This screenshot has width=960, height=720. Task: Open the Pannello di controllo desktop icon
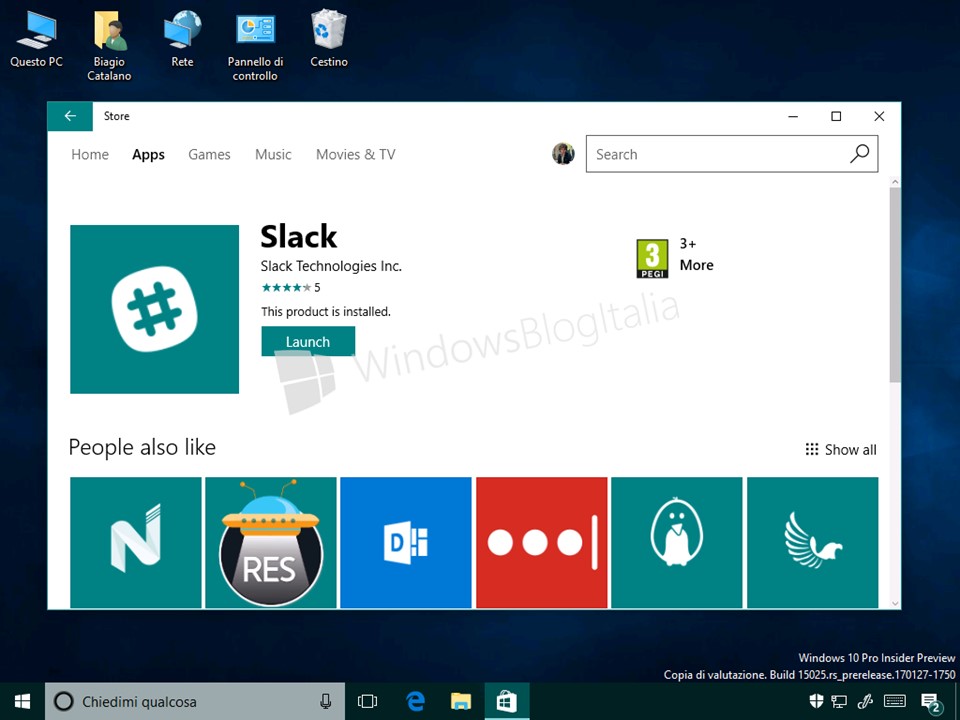255,46
